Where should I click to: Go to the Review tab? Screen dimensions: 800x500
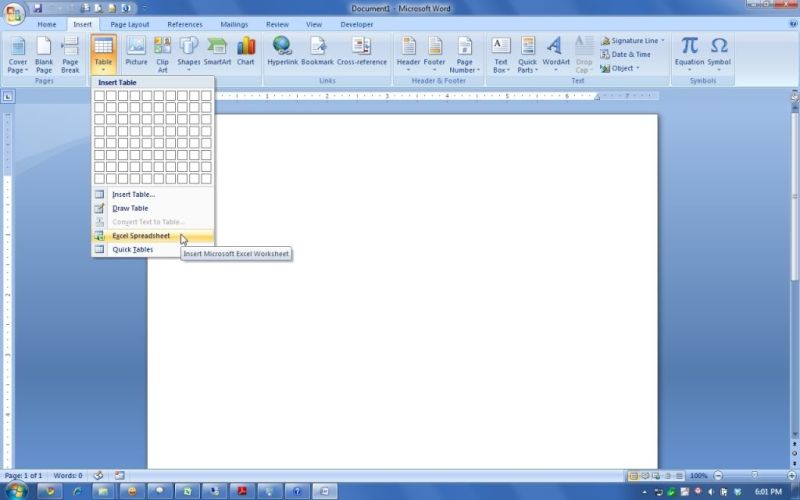tap(277, 24)
